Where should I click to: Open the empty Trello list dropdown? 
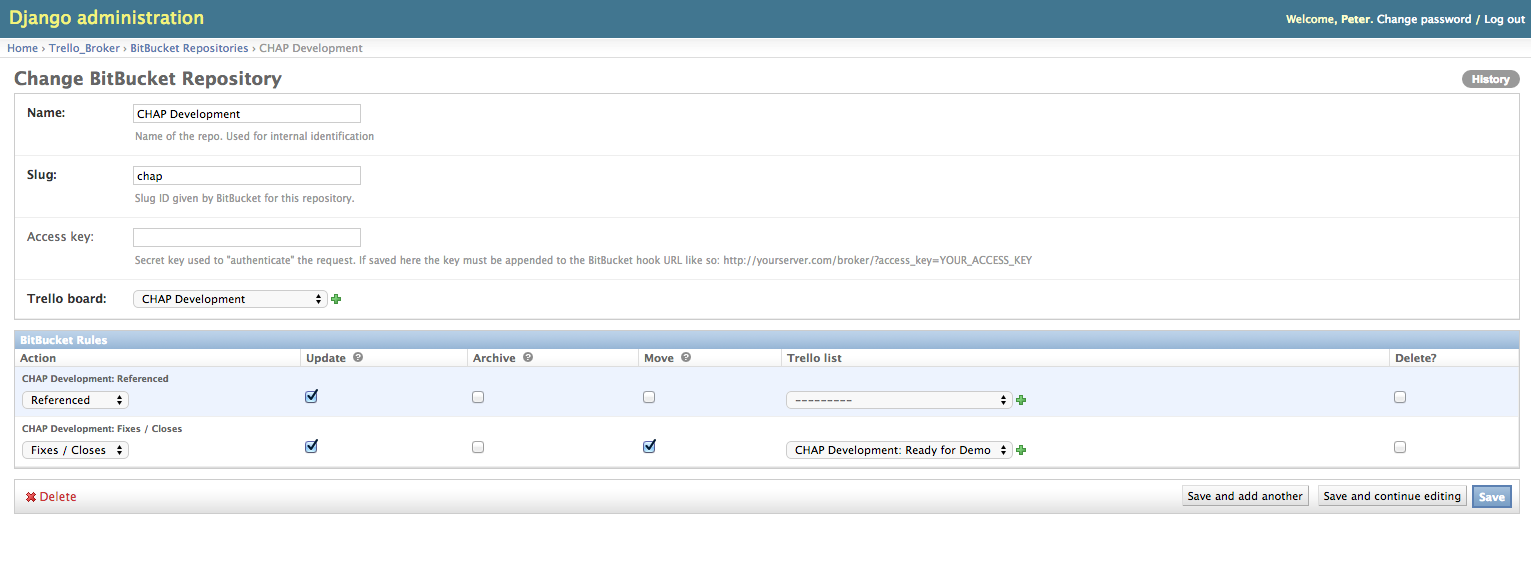click(x=899, y=400)
